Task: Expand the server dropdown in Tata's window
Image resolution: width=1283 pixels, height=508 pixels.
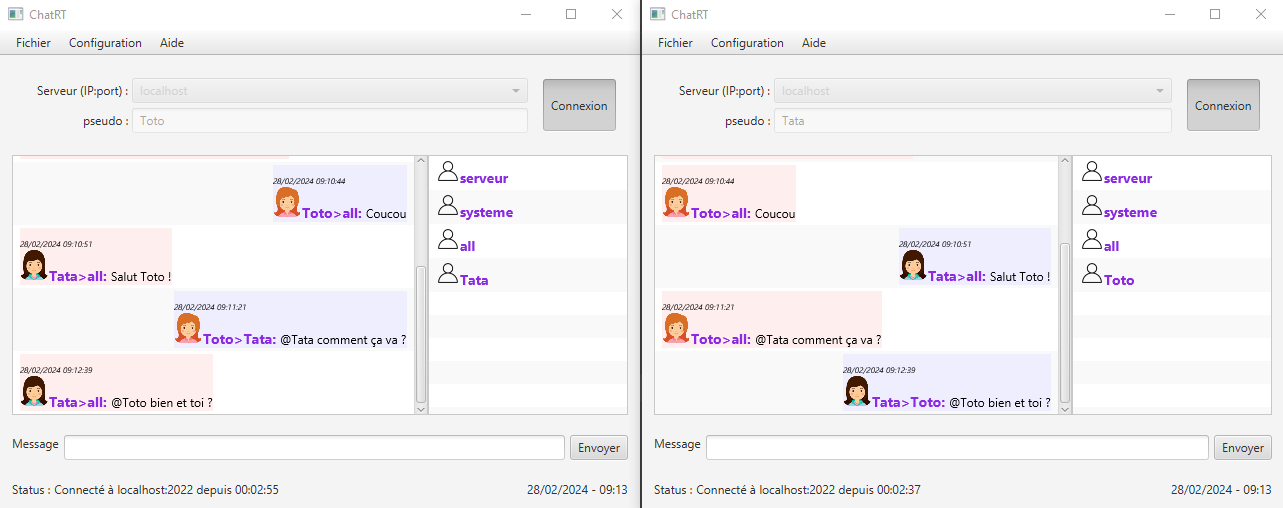Action: tap(1160, 91)
